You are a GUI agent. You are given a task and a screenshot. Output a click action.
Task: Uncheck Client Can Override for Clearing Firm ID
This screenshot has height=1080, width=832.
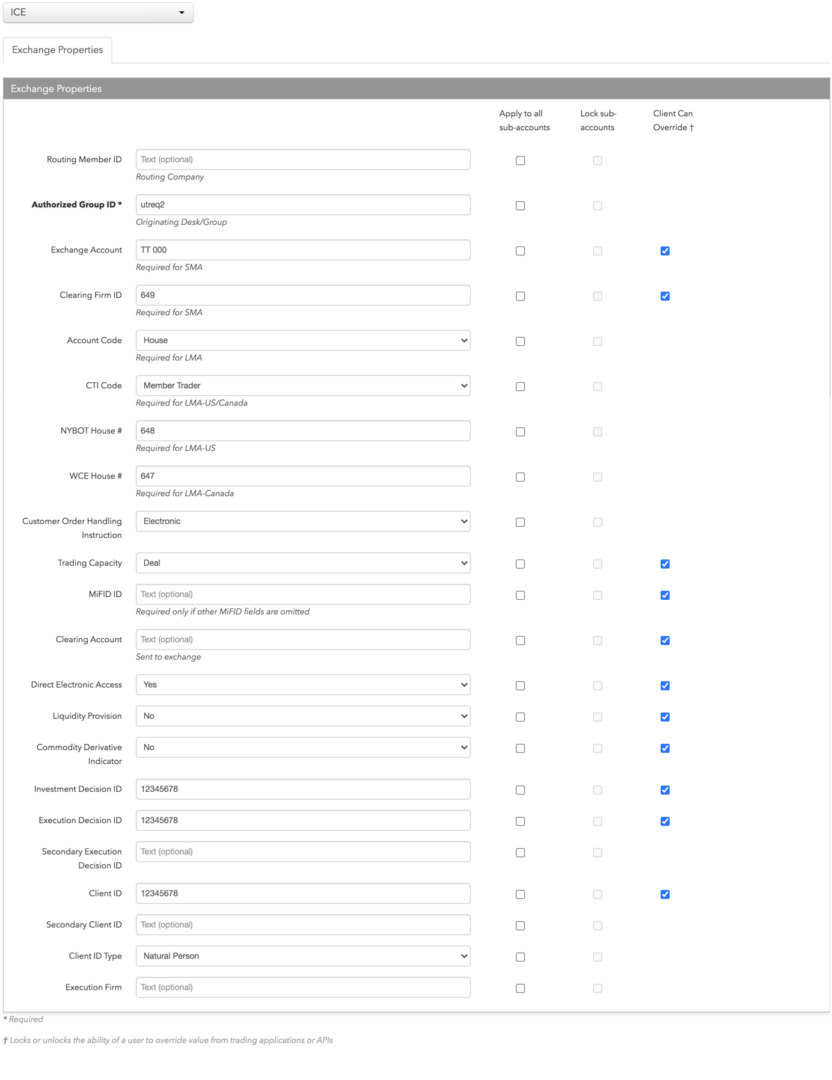[665, 296]
